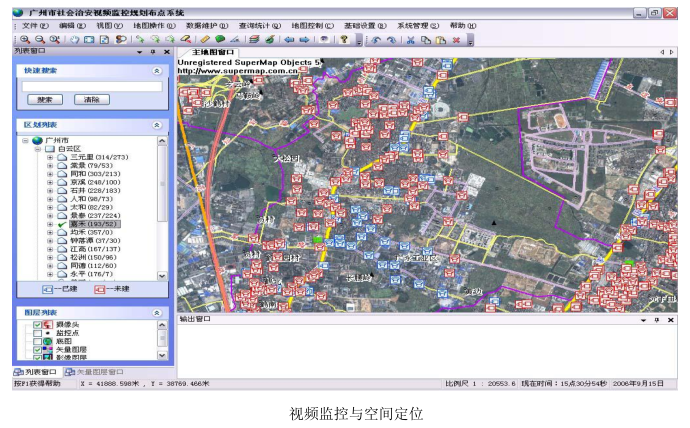The width and height of the screenshot is (690, 428).
Task: Click the paste clipboard icon
Action: 440,40
